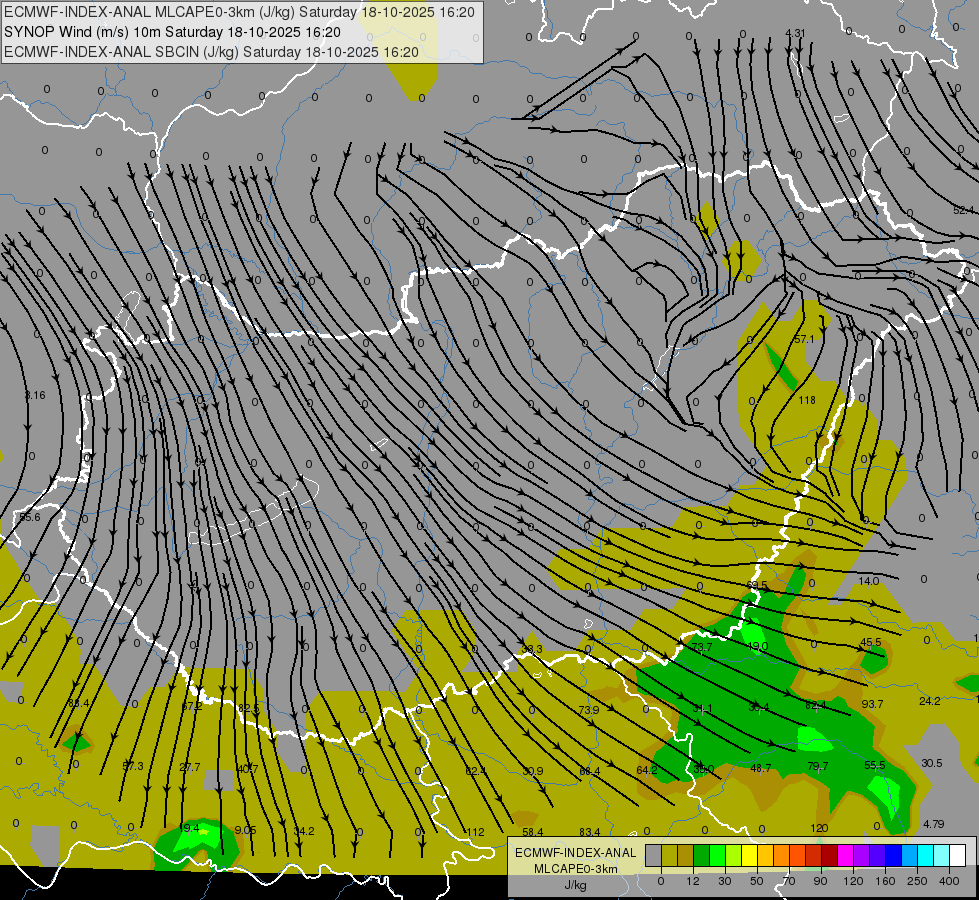
Task: Click the map value 45.5
Action: 871,642
